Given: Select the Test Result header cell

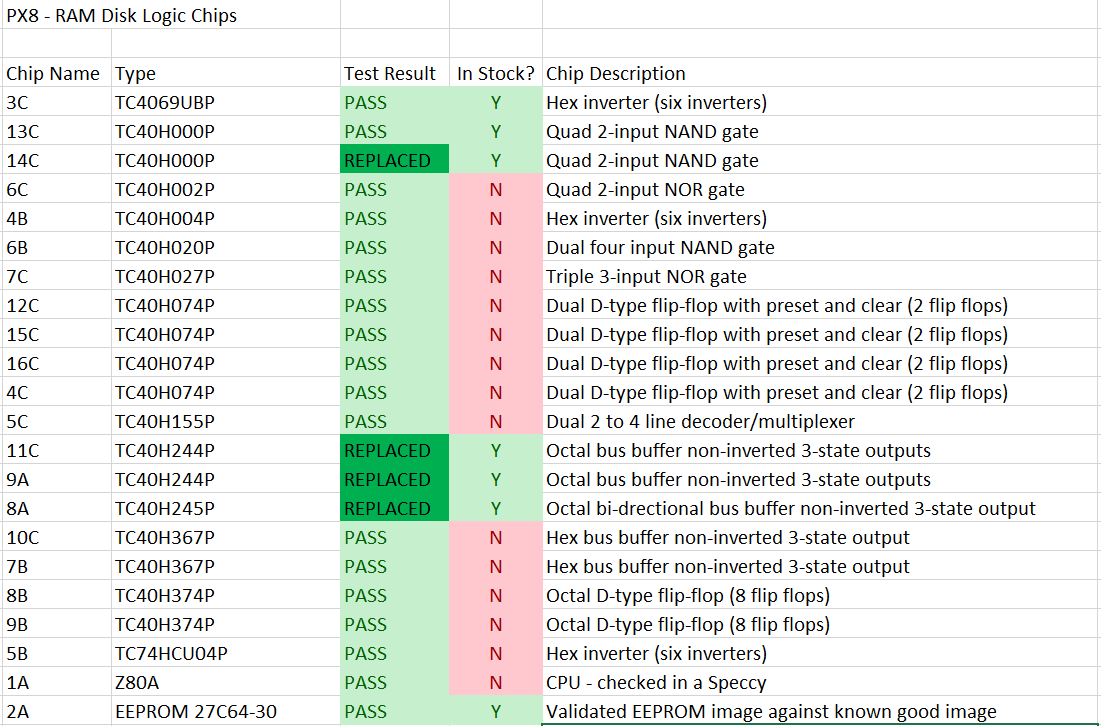Looking at the screenshot, I should 395,73.
